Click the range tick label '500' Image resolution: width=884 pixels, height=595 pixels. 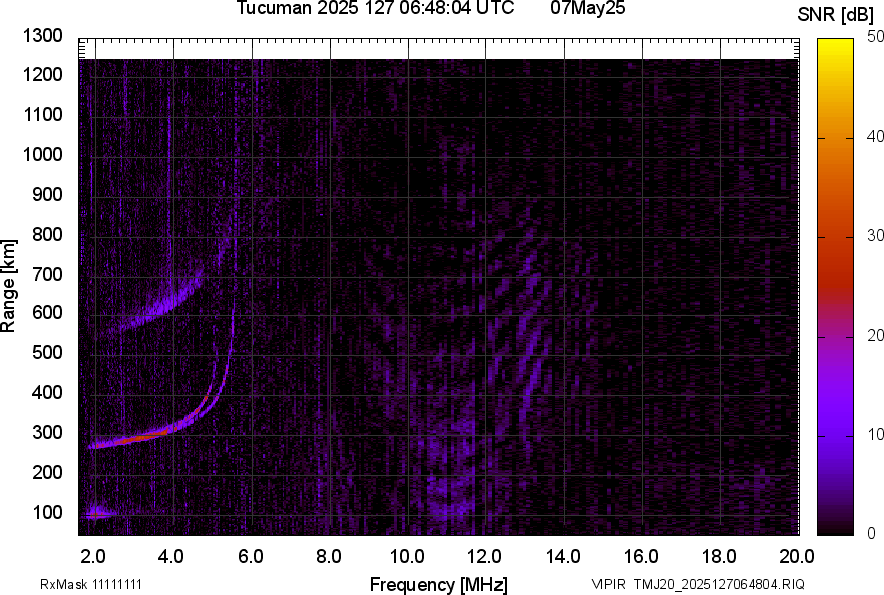coord(47,352)
